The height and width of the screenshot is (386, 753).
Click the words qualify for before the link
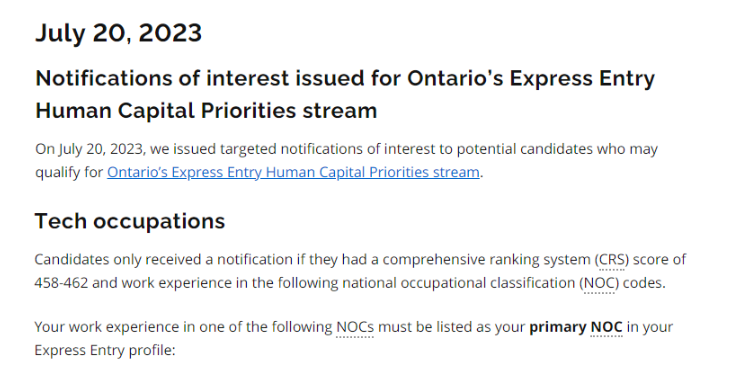click(69, 172)
